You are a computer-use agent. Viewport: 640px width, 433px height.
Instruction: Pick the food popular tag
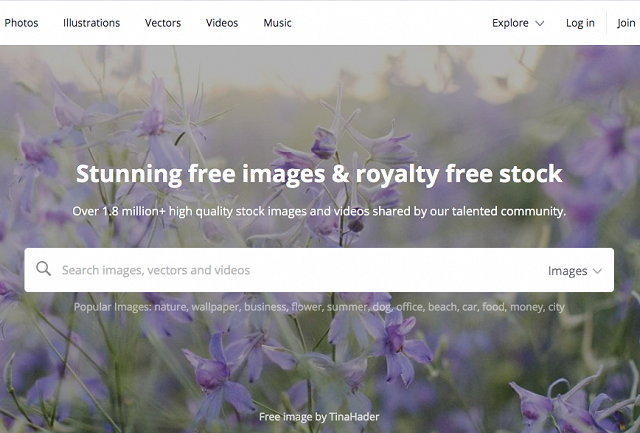(493, 306)
